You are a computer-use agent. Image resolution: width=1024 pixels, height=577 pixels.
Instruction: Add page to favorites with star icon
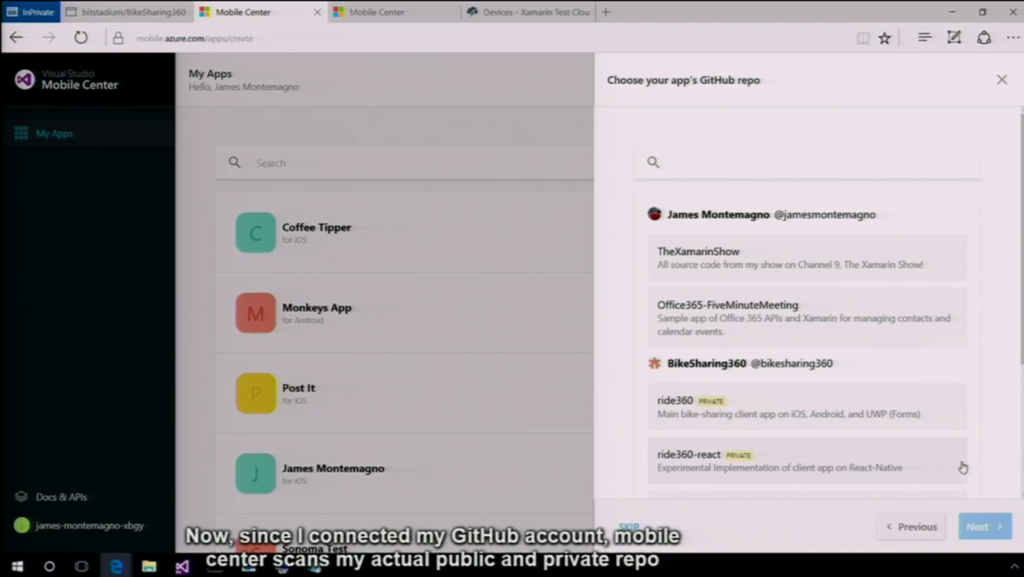pos(884,38)
